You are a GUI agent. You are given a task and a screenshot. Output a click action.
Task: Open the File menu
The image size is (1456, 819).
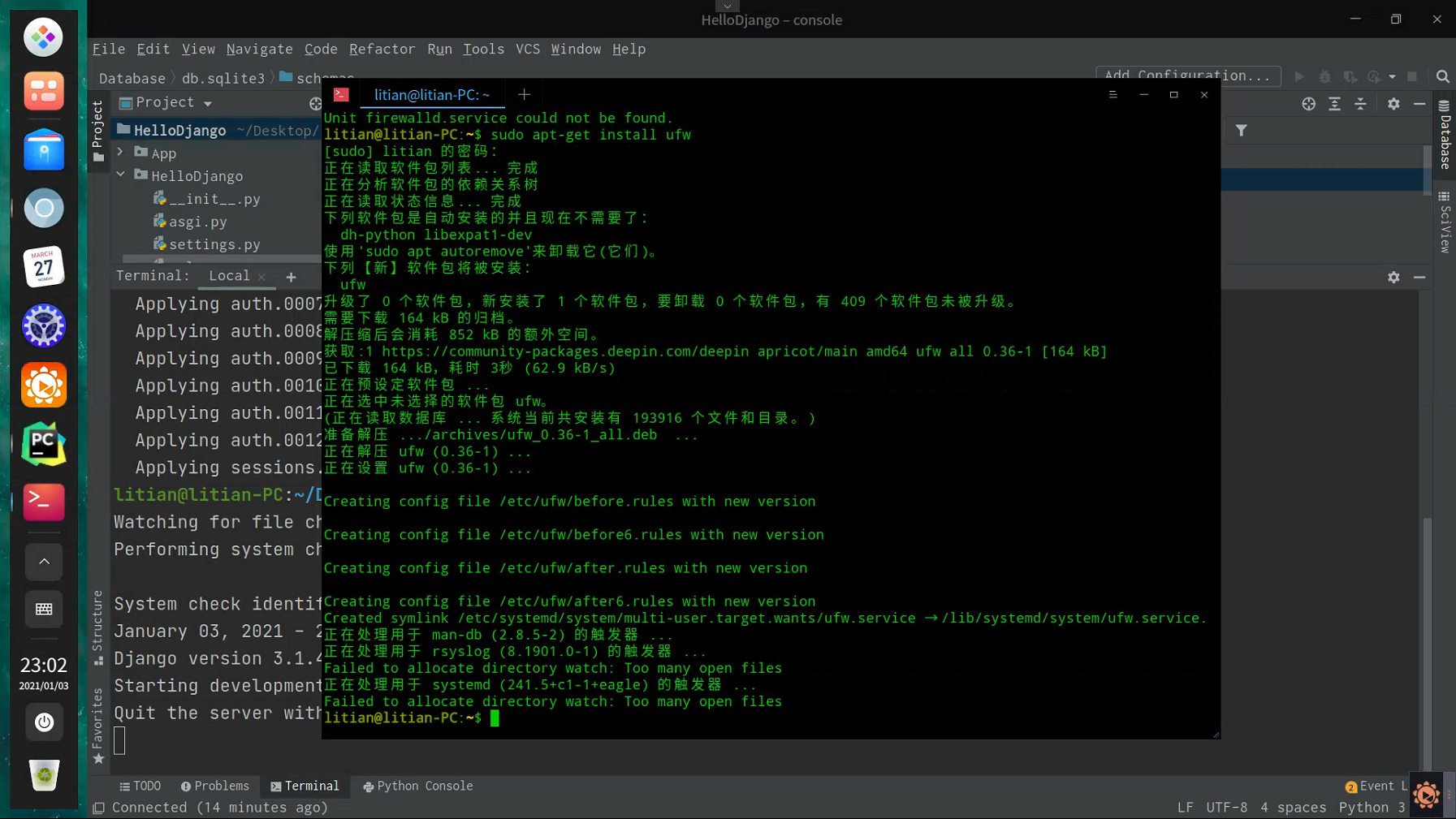pyautogui.click(x=109, y=50)
